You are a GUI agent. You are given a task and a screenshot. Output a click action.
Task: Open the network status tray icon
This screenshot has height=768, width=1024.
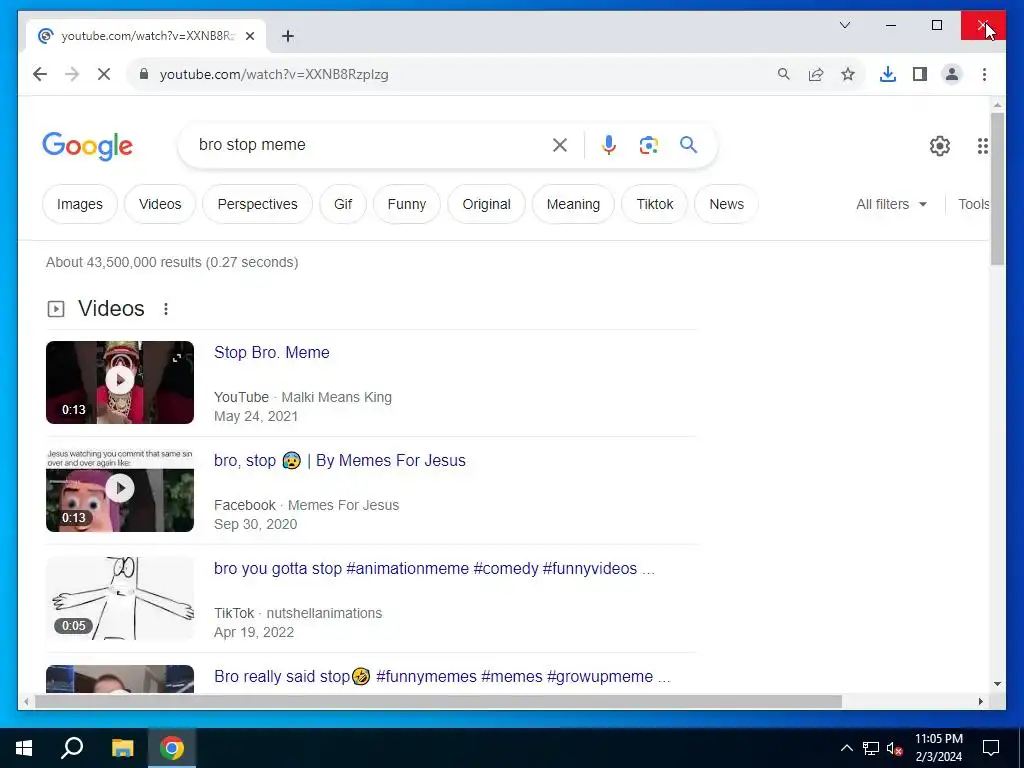coord(871,748)
